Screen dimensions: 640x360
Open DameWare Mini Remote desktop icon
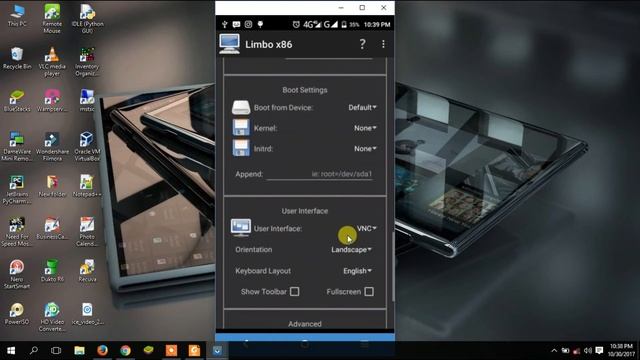17,146
